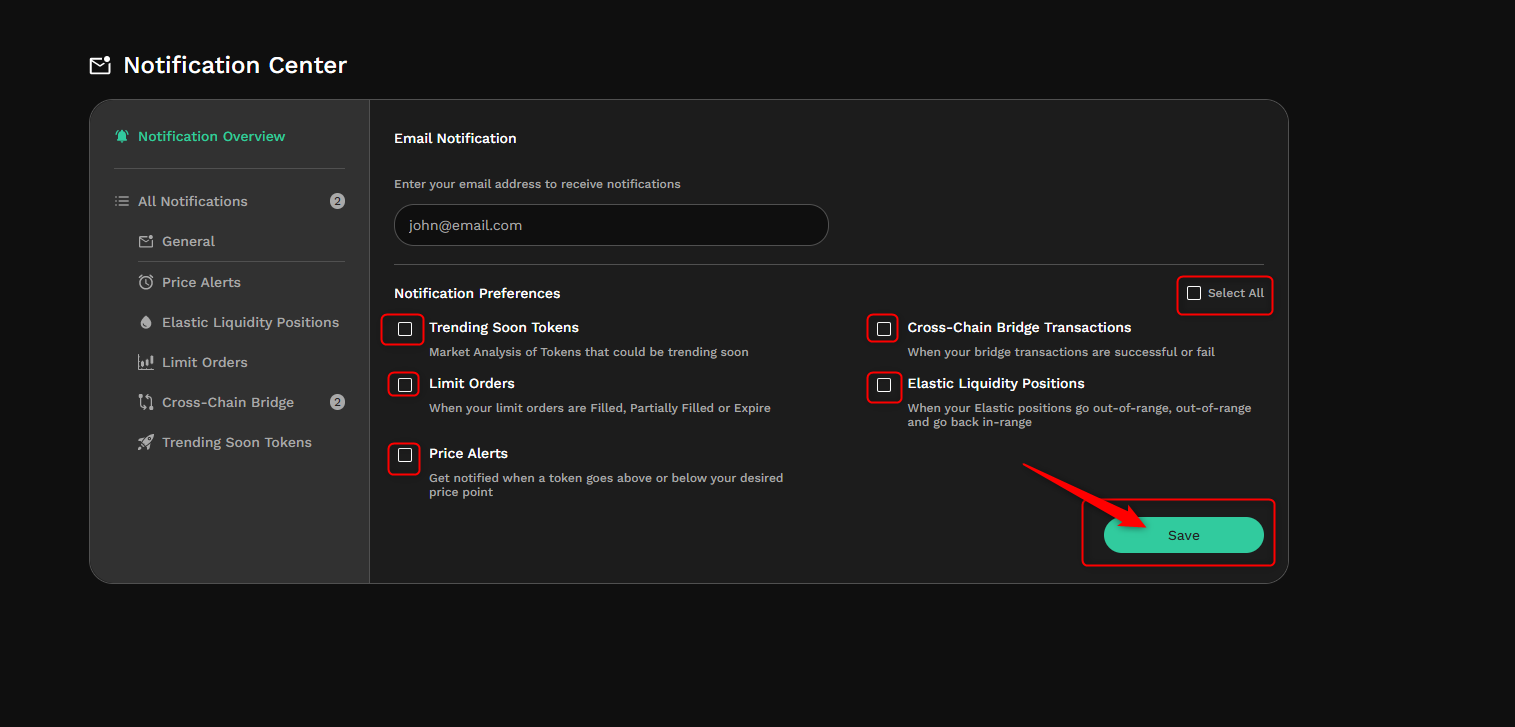Click the droplet icon for Elastic Liquidity Positions
1515x727 pixels.
tap(146, 322)
